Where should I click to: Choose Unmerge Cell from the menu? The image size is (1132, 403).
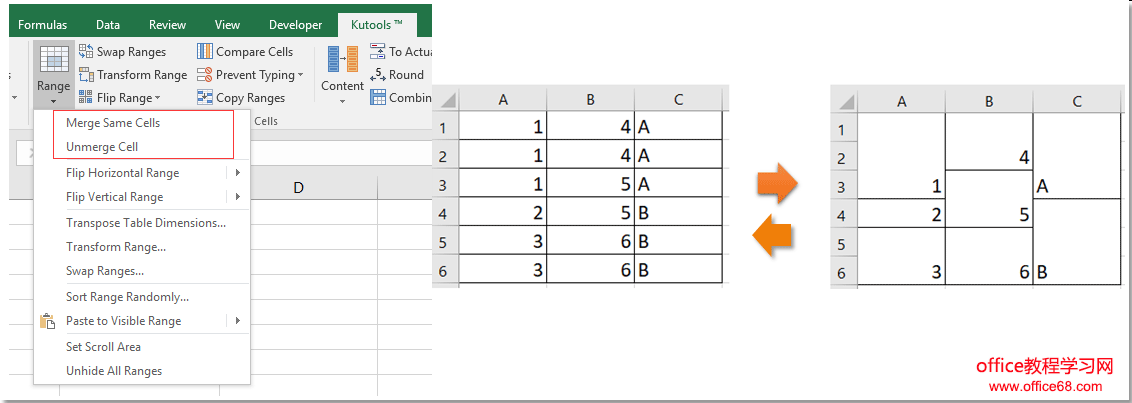102,147
